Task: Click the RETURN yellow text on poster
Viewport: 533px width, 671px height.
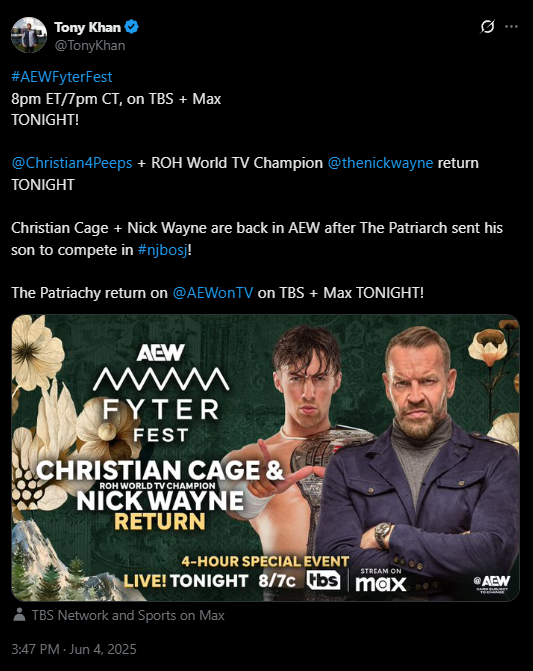Action: tap(160, 522)
